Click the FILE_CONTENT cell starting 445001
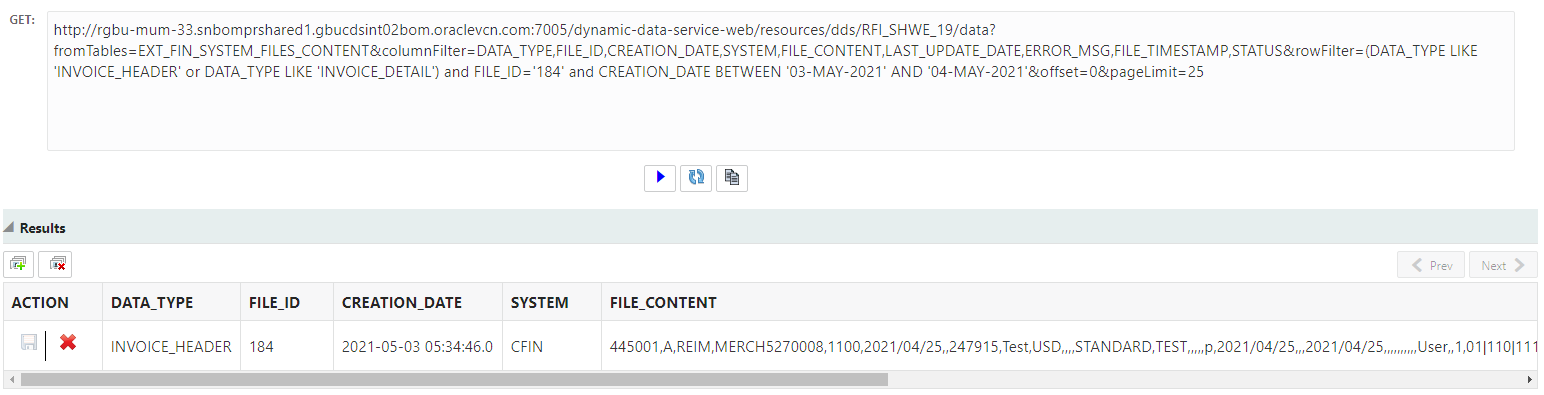Viewport: 1544px width, 395px height. tap(1069, 346)
